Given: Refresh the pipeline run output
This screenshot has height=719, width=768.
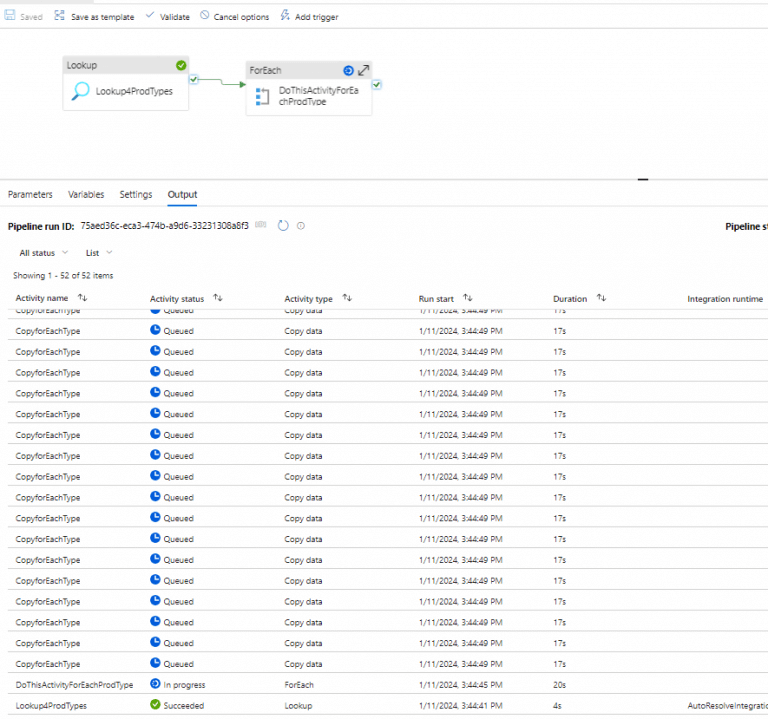Looking at the screenshot, I should click(283, 226).
